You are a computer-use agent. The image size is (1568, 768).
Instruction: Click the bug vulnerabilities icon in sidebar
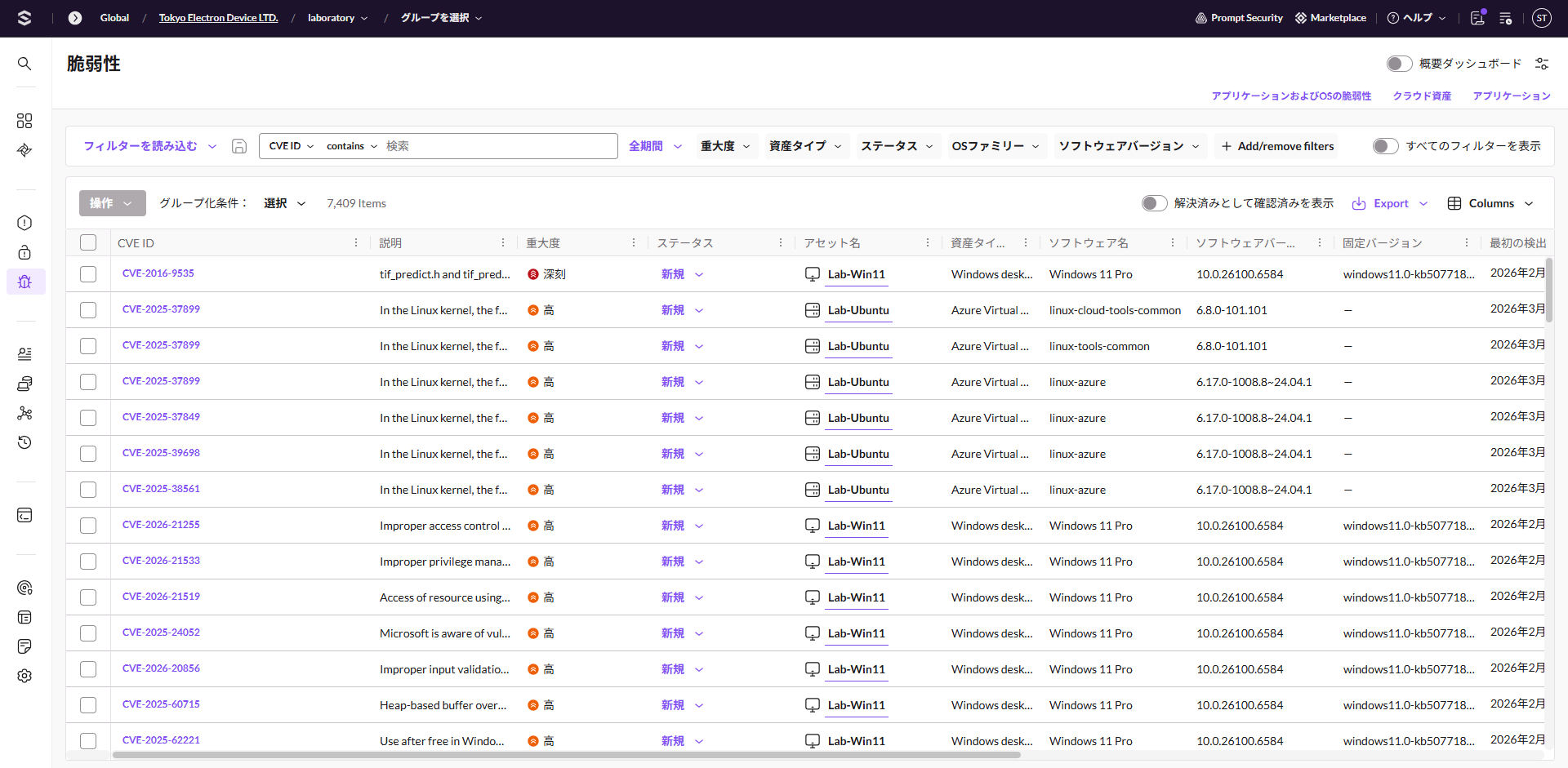point(24,282)
